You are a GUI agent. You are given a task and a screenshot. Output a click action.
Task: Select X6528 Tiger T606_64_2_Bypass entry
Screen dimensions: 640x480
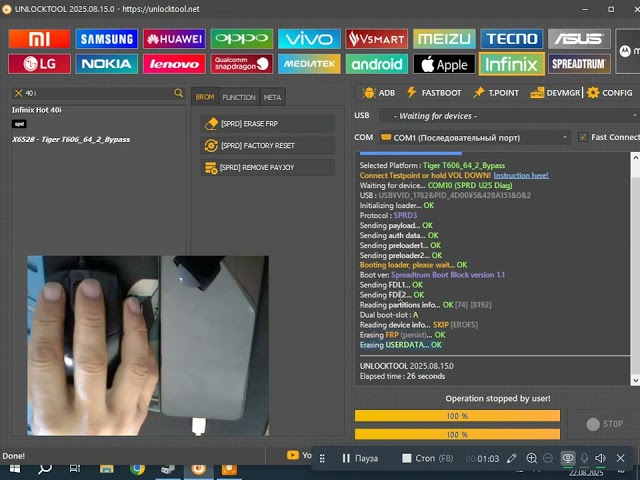[71, 140]
